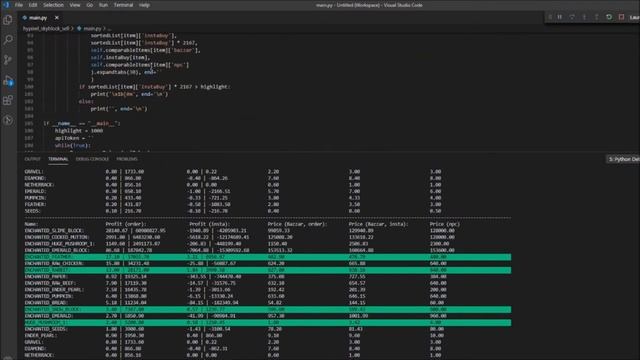Viewport: 640px width, 360px height.
Task: Grab the debug toolbar drag handle
Action: tap(550, 17)
